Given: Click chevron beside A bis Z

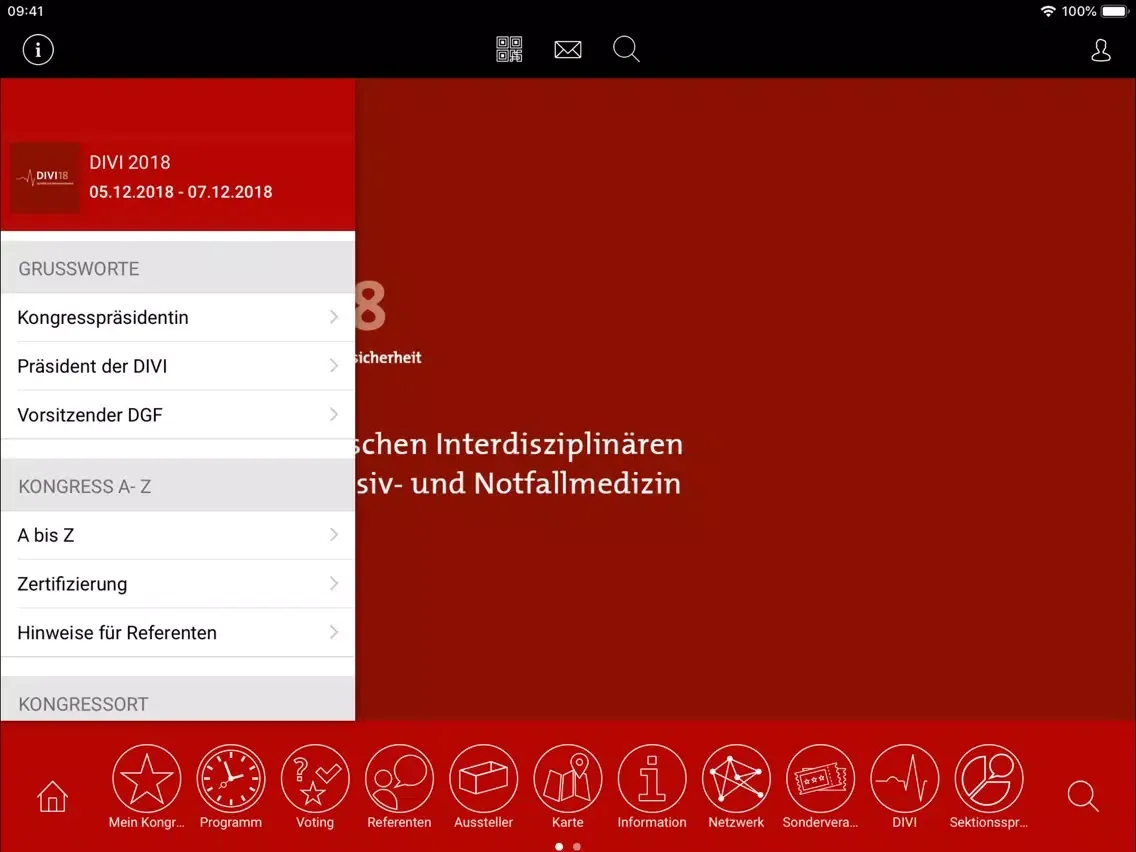Looking at the screenshot, I should click(x=334, y=535).
